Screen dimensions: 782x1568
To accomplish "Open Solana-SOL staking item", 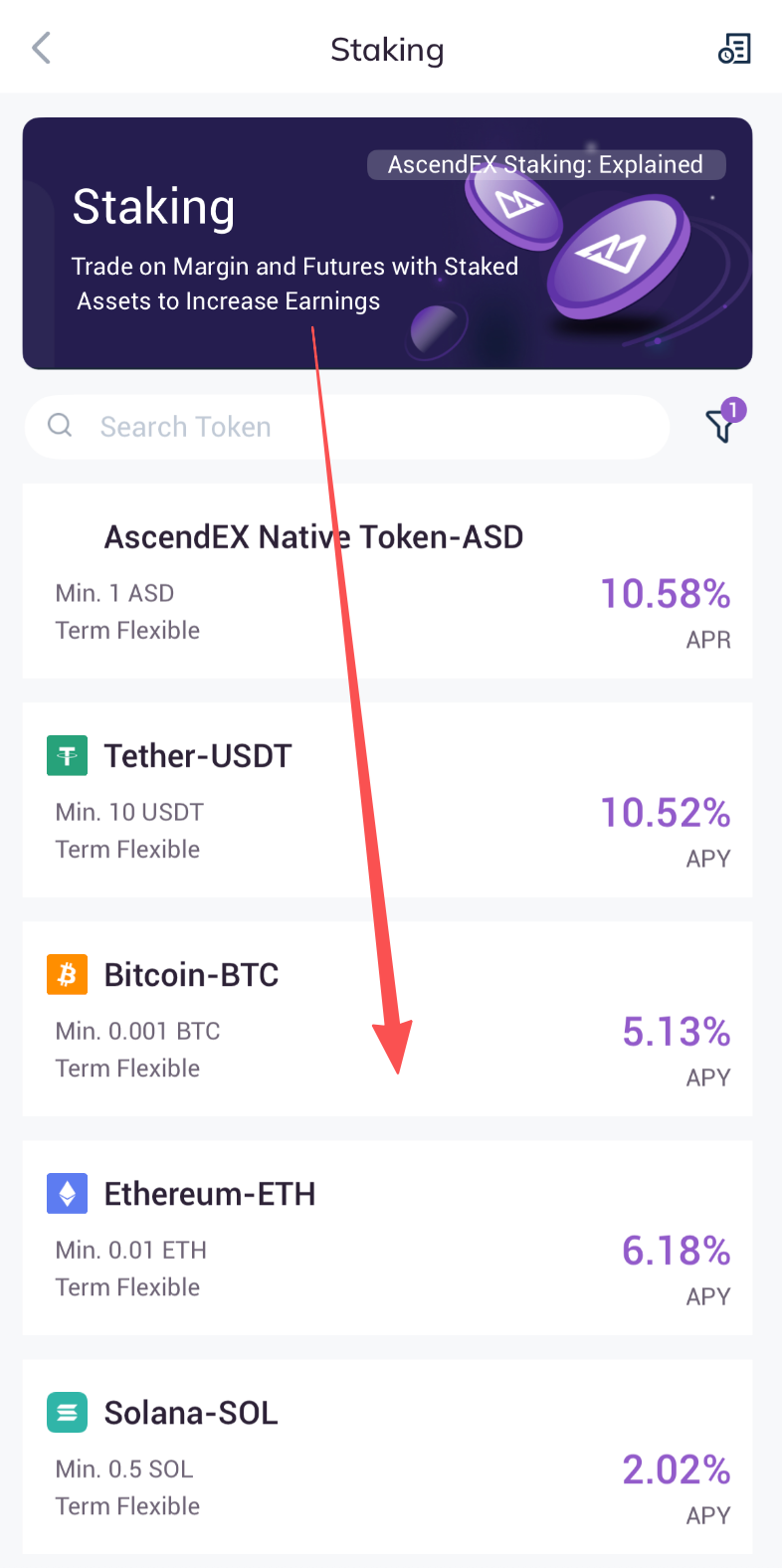I will point(191,1413).
